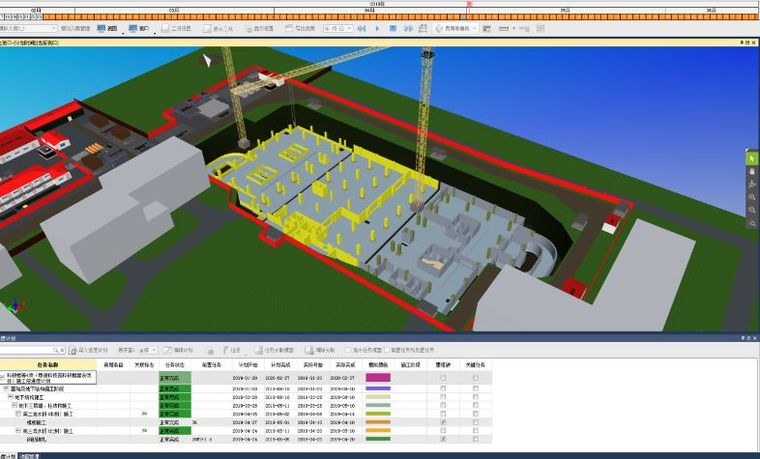Select the orbit rotate view tool
The image size is (760, 459).
click(x=751, y=184)
